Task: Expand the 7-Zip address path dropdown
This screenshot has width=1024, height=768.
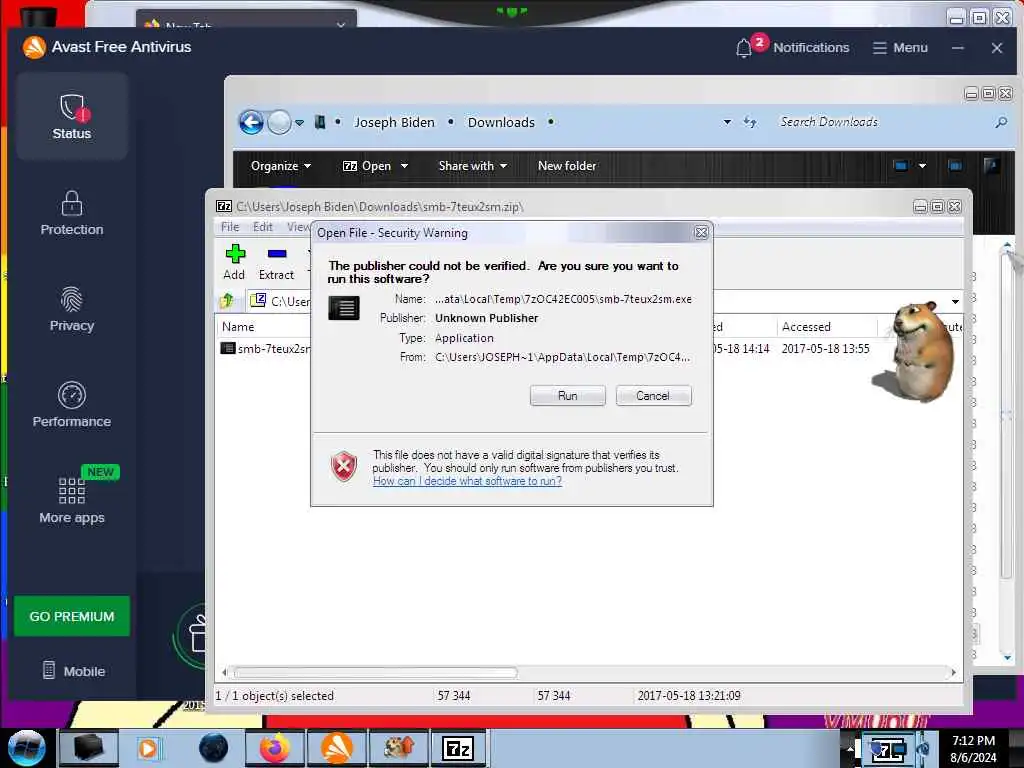Action: click(x=955, y=302)
